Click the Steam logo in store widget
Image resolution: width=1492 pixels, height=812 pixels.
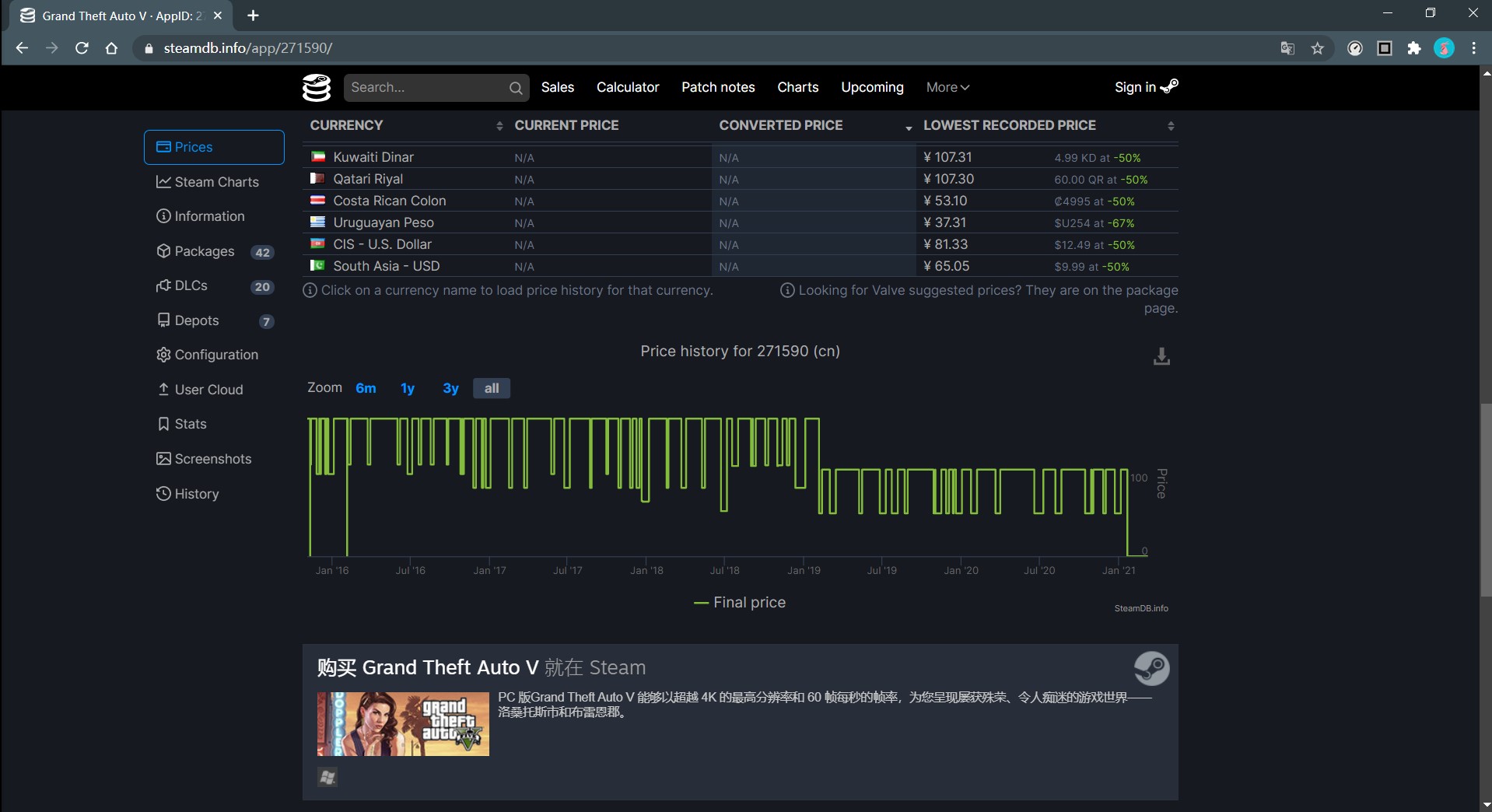click(x=1151, y=668)
